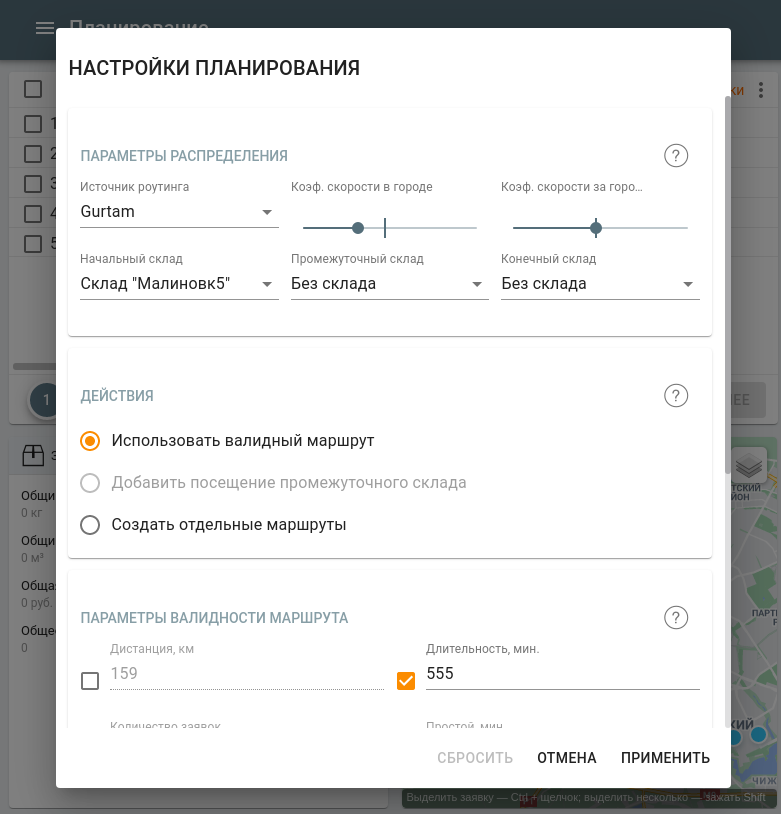Open help for Параметры распределения section
Screen dimensions: 781x814
[x=676, y=156]
